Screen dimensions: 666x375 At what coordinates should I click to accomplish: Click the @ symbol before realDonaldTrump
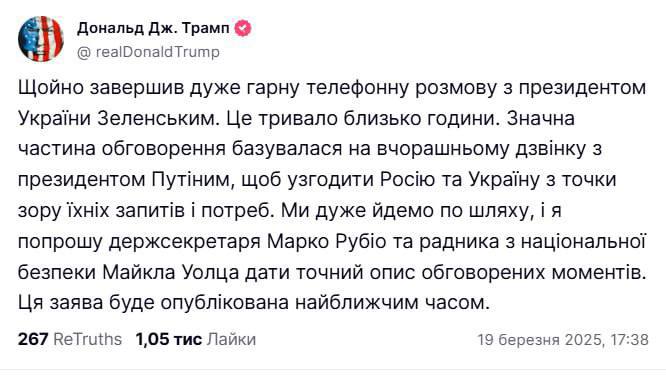(84, 52)
